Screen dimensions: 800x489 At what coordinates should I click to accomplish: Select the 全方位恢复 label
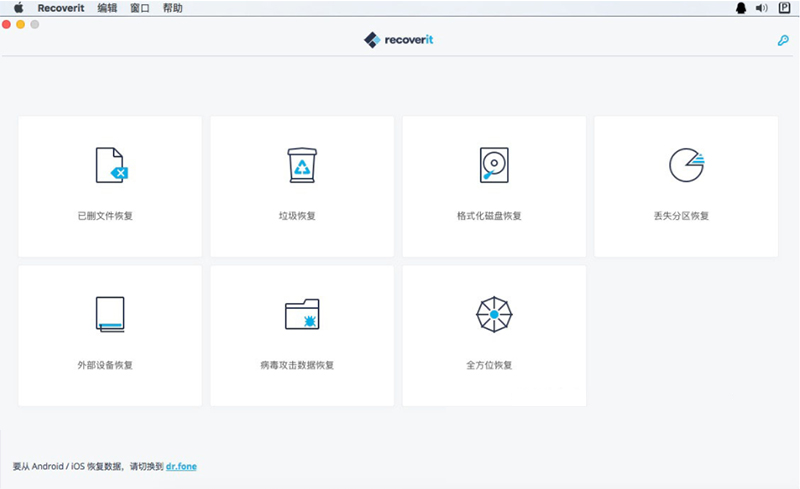489,365
